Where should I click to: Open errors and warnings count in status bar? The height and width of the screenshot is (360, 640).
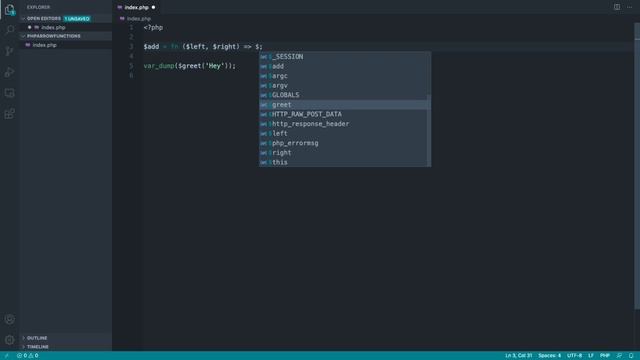[28, 356]
